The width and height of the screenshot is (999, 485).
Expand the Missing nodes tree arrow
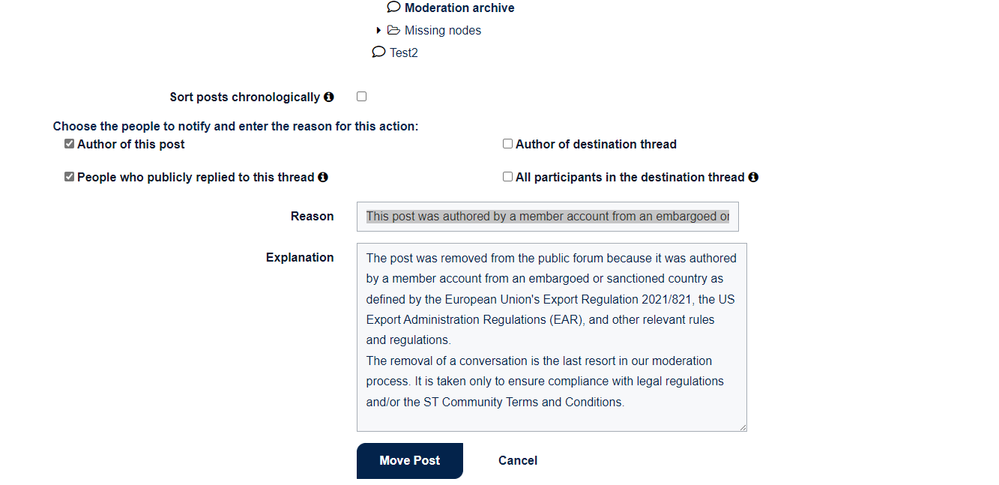coord(378,30)
